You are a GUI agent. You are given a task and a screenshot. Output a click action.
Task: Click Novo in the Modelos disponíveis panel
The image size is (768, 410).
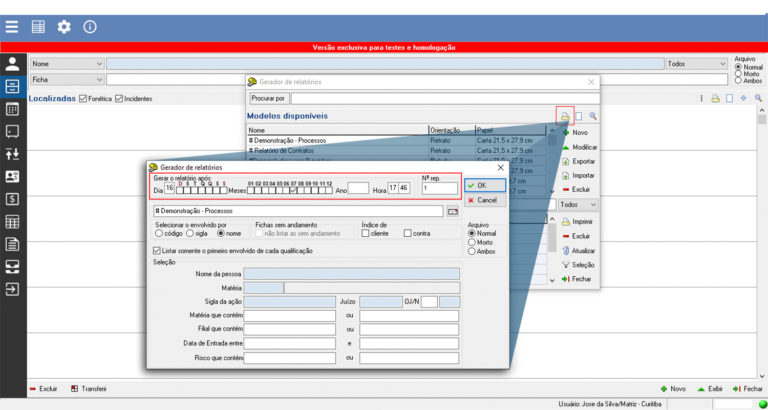tap(576, 133)
